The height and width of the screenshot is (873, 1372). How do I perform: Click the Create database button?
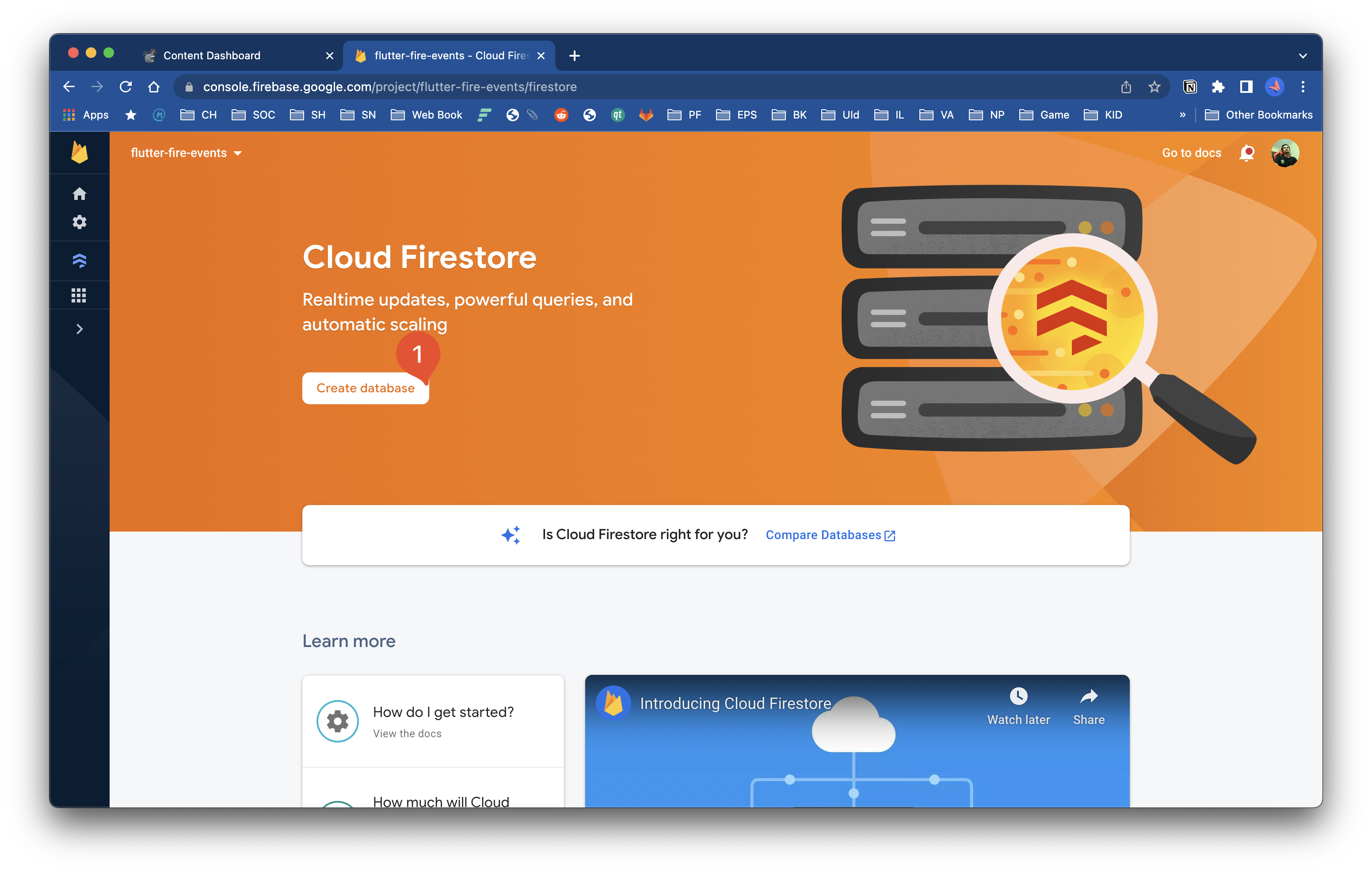[x=365, y=388]
